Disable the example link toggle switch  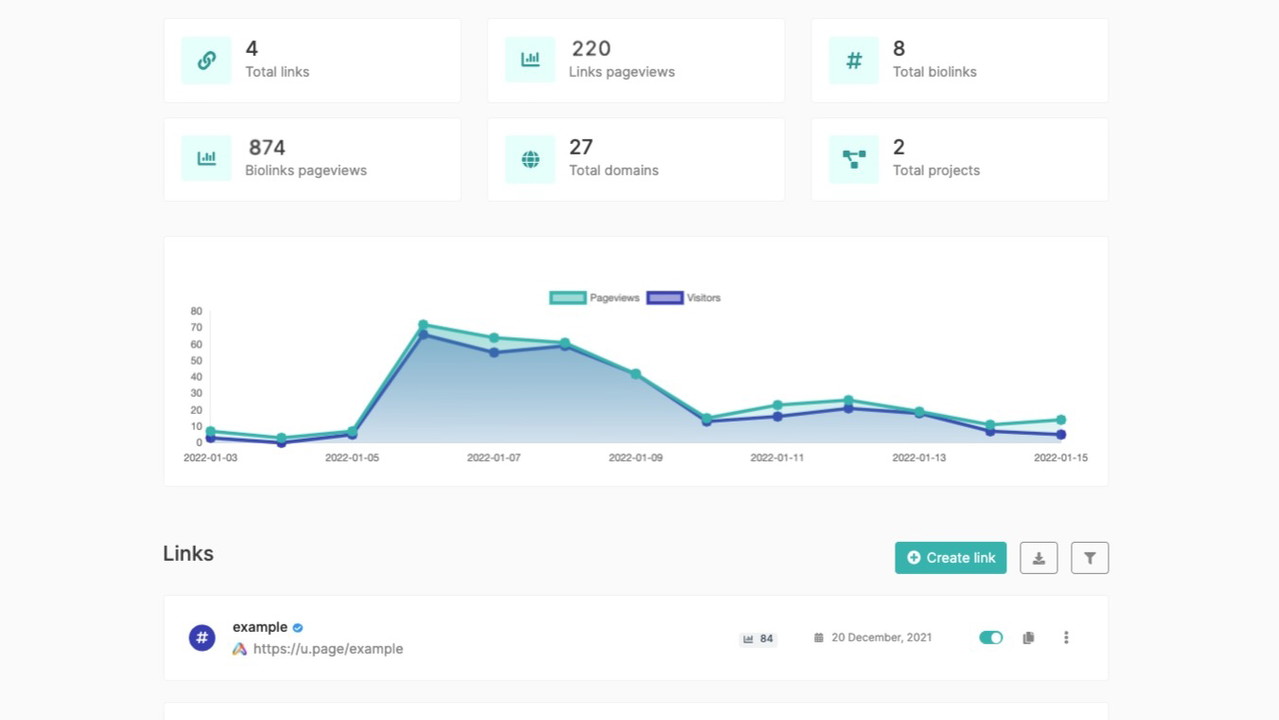[x=991, y=638]
